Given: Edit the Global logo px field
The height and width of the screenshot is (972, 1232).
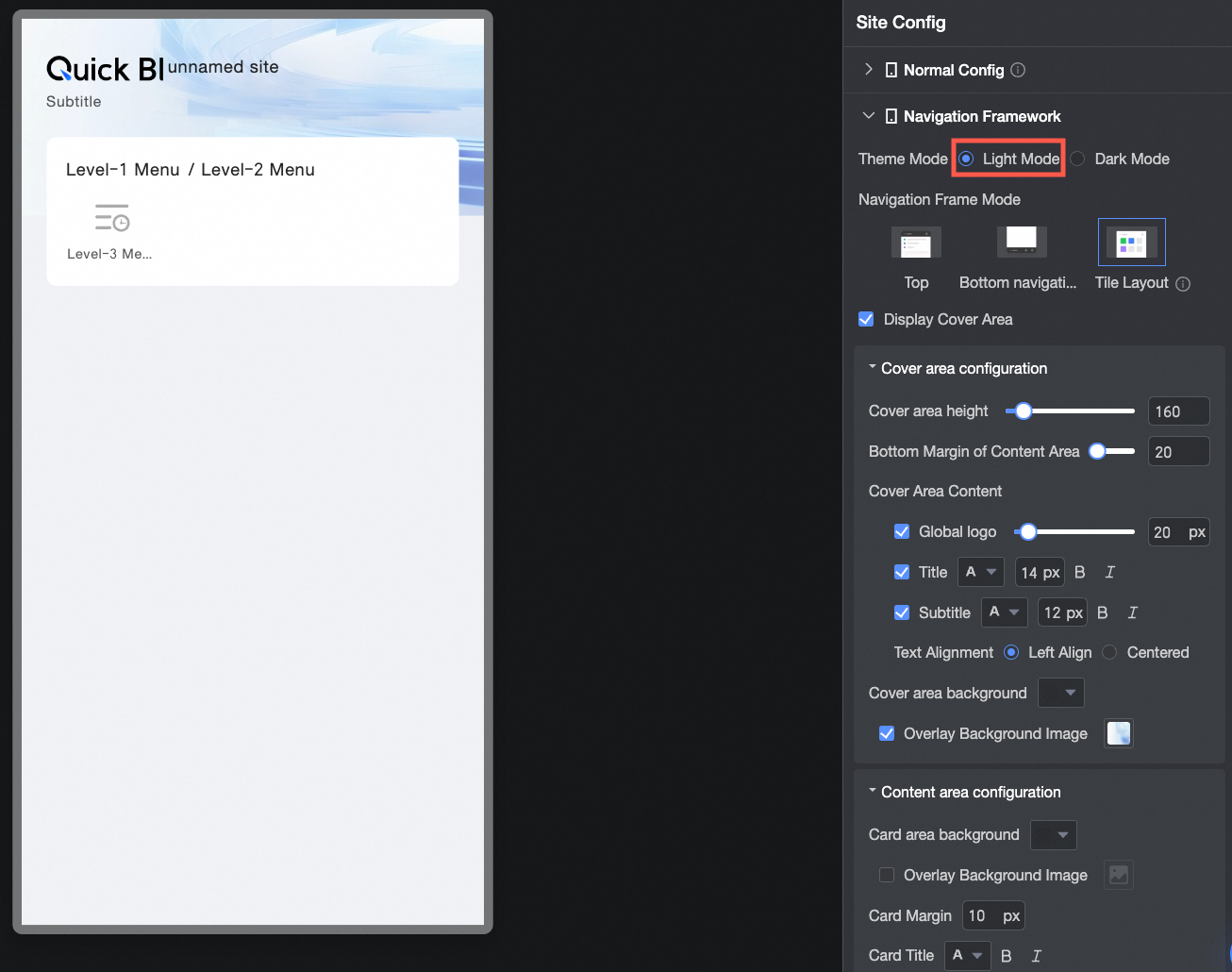Looking at the screenshot, I should coord(1178,532).
